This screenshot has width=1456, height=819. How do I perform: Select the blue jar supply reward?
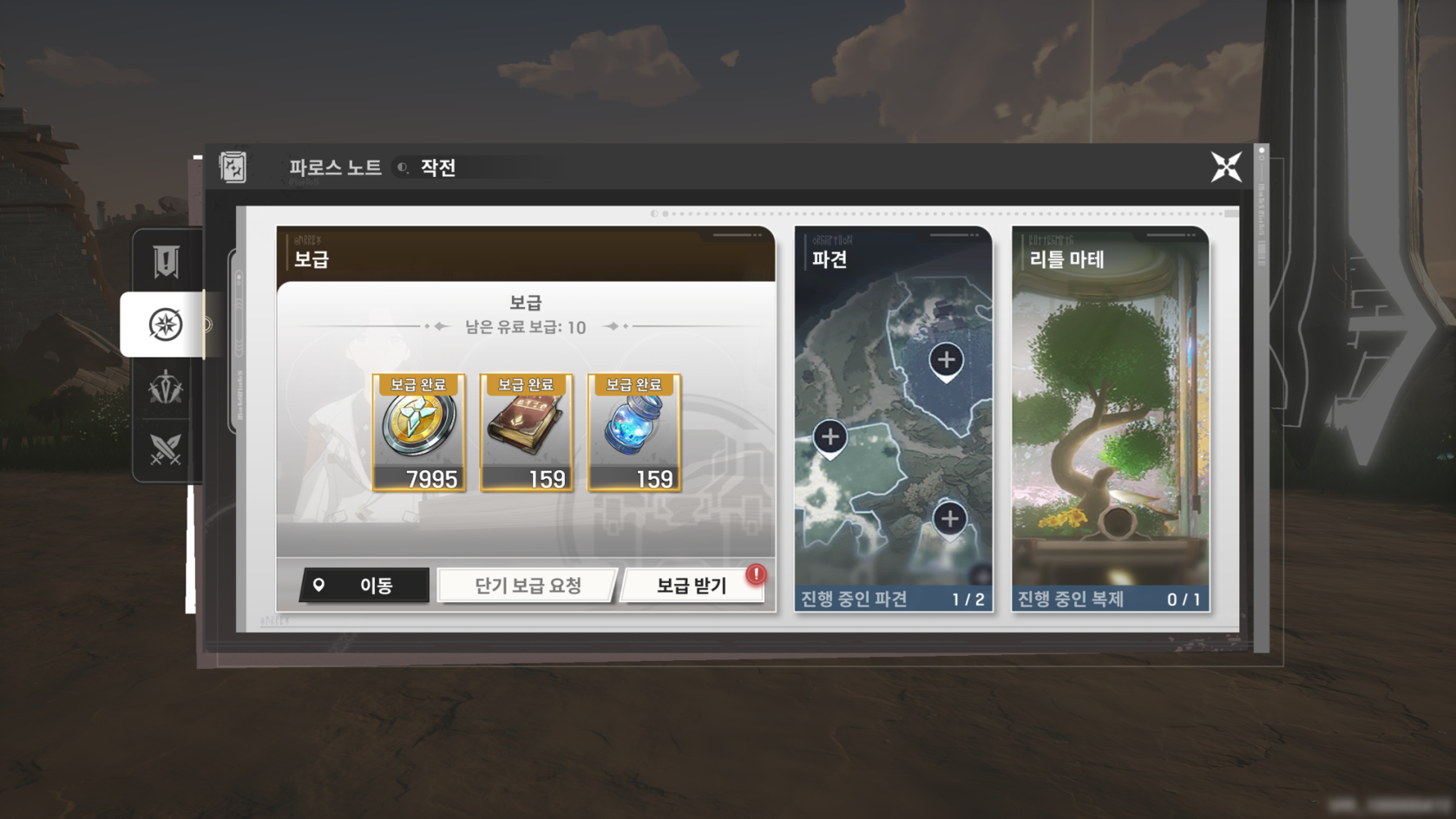634,433
